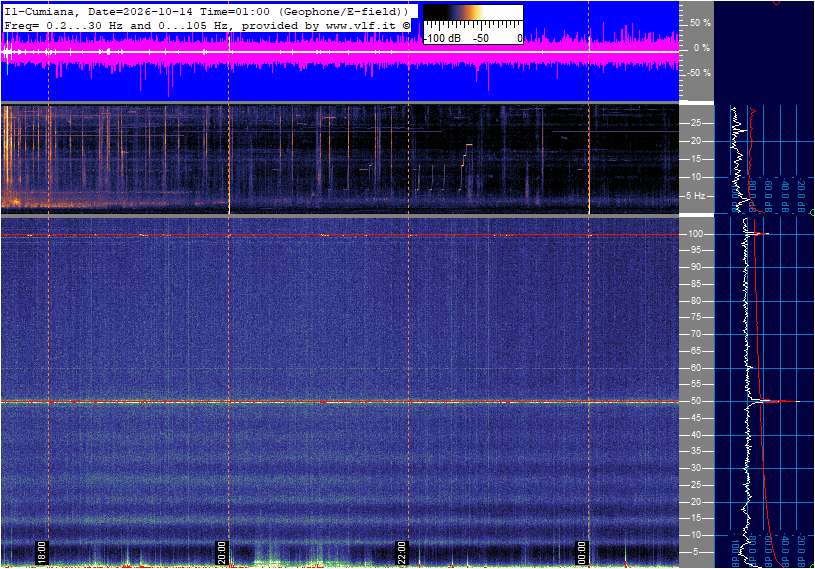The height and width of the screenshot is (569, 815).
Task: Click the 60 tick on E-field frequency axis
Action: pos(695,368)
